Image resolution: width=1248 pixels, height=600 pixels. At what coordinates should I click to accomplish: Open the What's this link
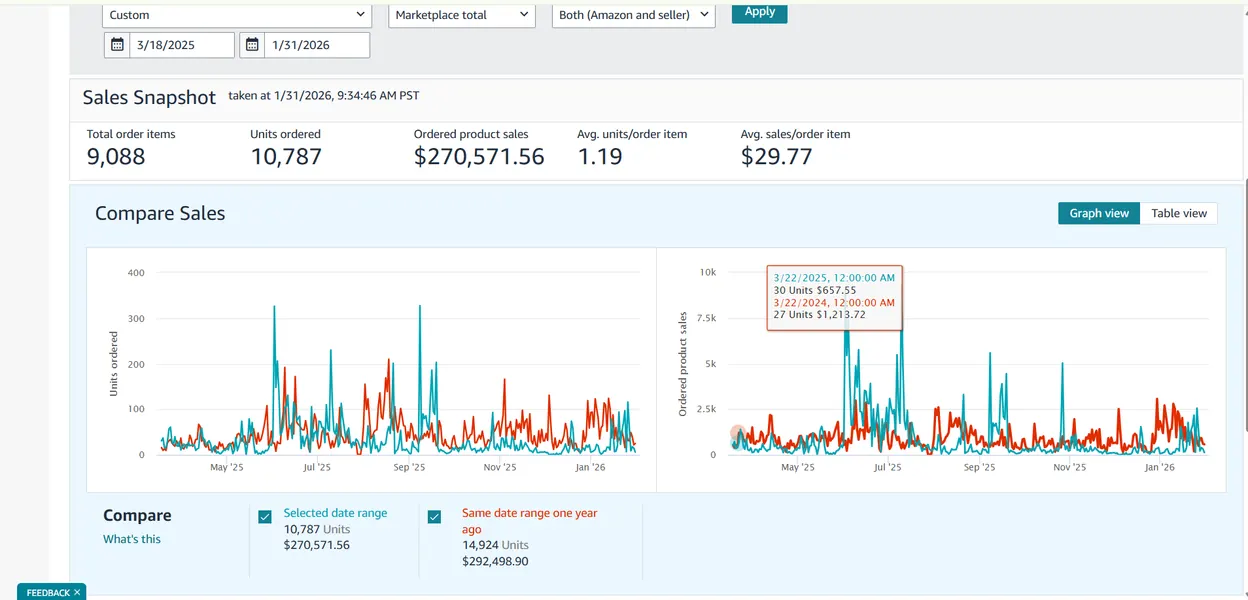coord(132,539)
